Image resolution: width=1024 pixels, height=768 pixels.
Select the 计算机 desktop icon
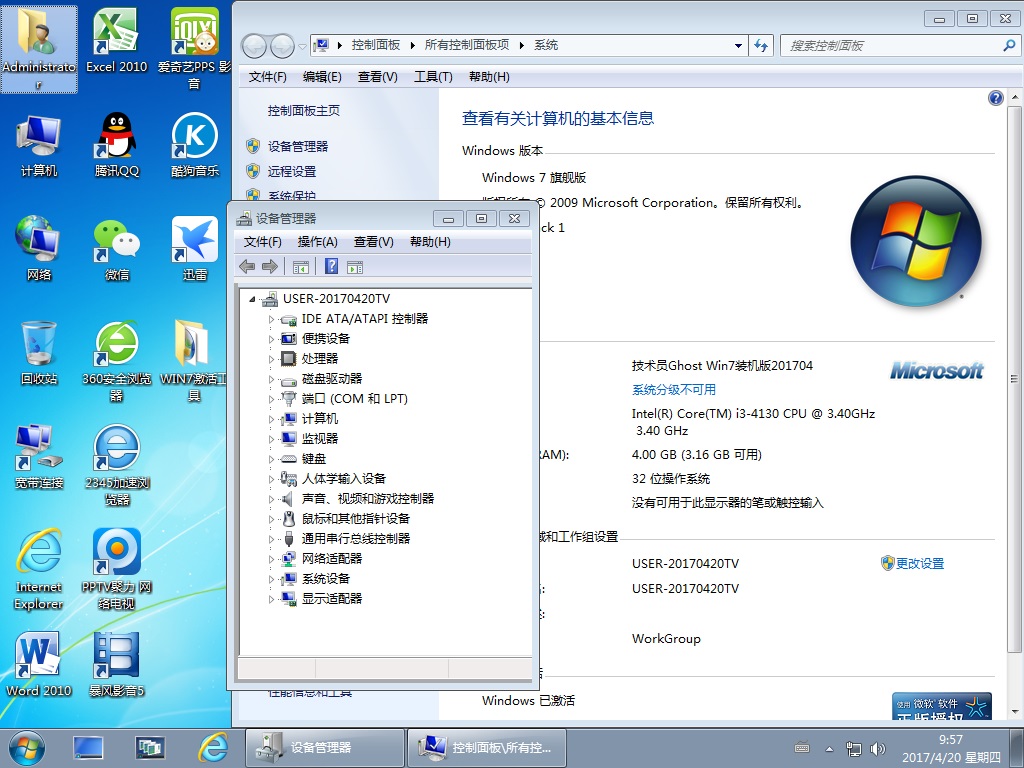pyautogui.click(x=39, y=145)
